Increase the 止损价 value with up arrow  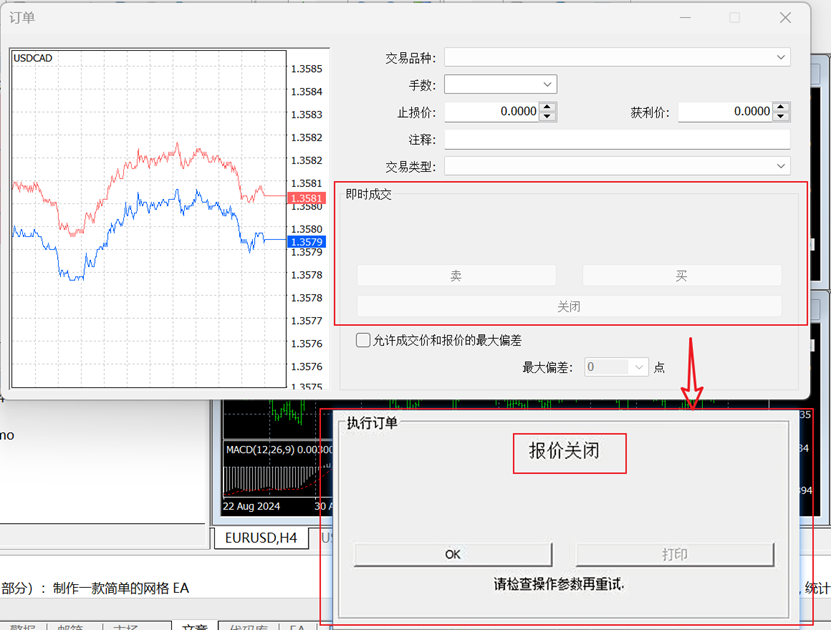point(547,107)
